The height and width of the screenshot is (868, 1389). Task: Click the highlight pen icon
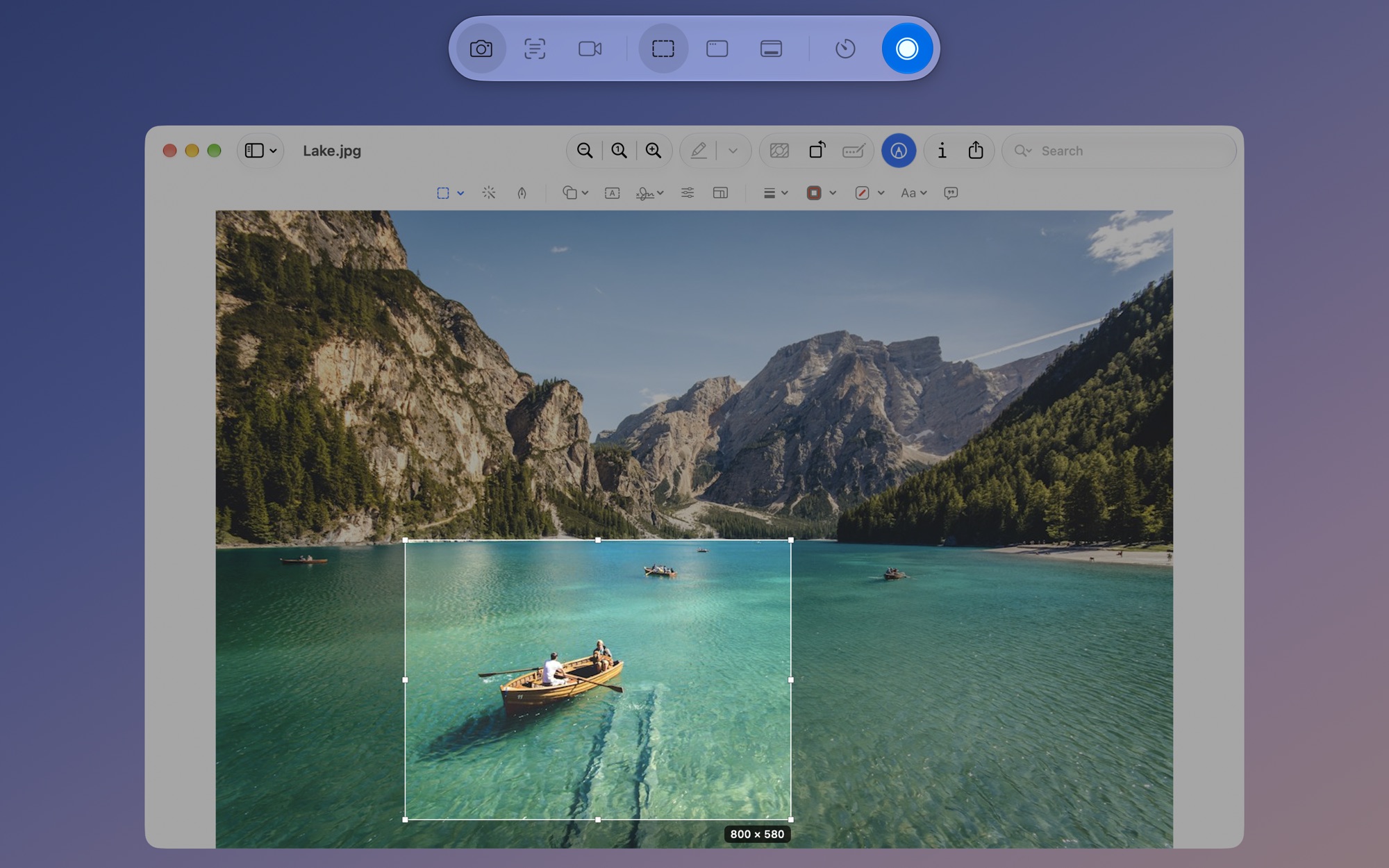pyautogui.click(x=699, y=151)
